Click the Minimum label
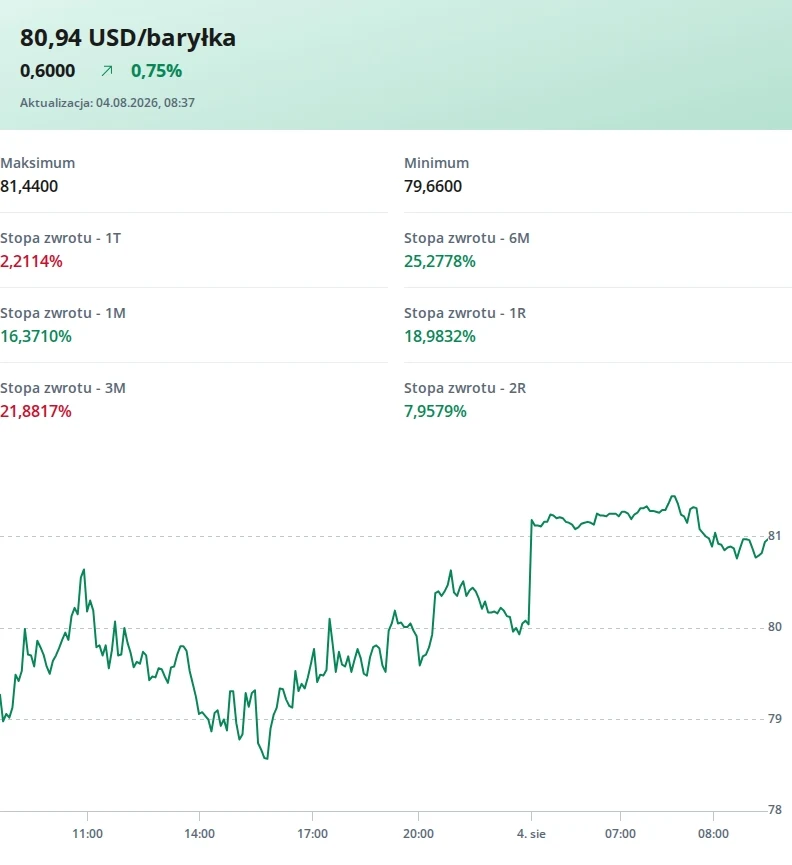This screenshot has height=865, width=792. tap(436, 163)
